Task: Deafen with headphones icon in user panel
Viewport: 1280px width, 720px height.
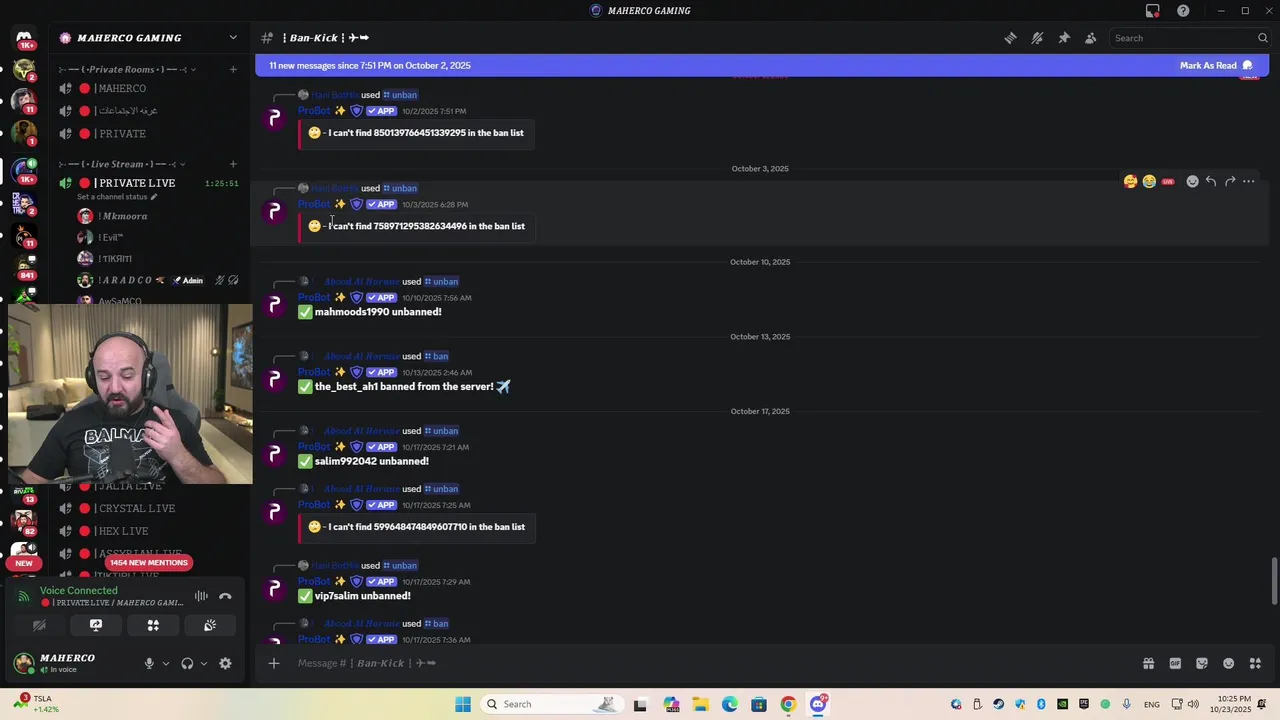Action: [187, 663]
